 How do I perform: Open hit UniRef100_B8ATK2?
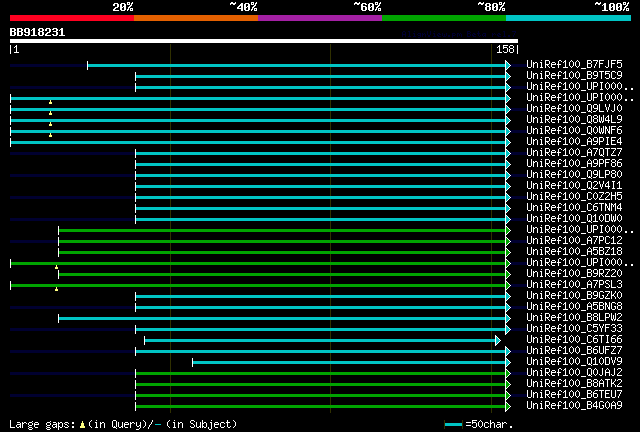tap(574, 384)
